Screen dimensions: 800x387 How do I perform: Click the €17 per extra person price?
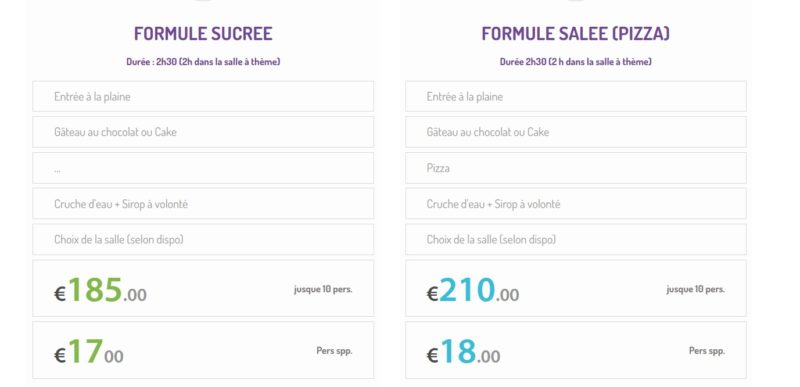[x=89, y=352]
